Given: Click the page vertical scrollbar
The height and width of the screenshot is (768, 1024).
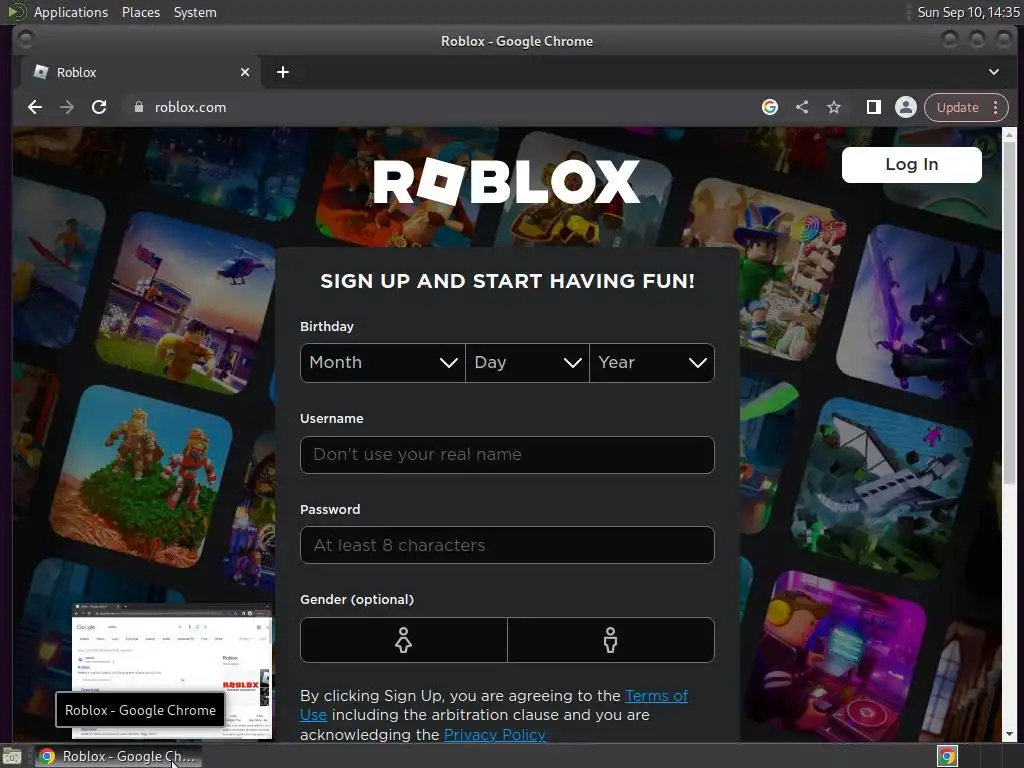Looking at the screenshot, I should coord(1009,313).
